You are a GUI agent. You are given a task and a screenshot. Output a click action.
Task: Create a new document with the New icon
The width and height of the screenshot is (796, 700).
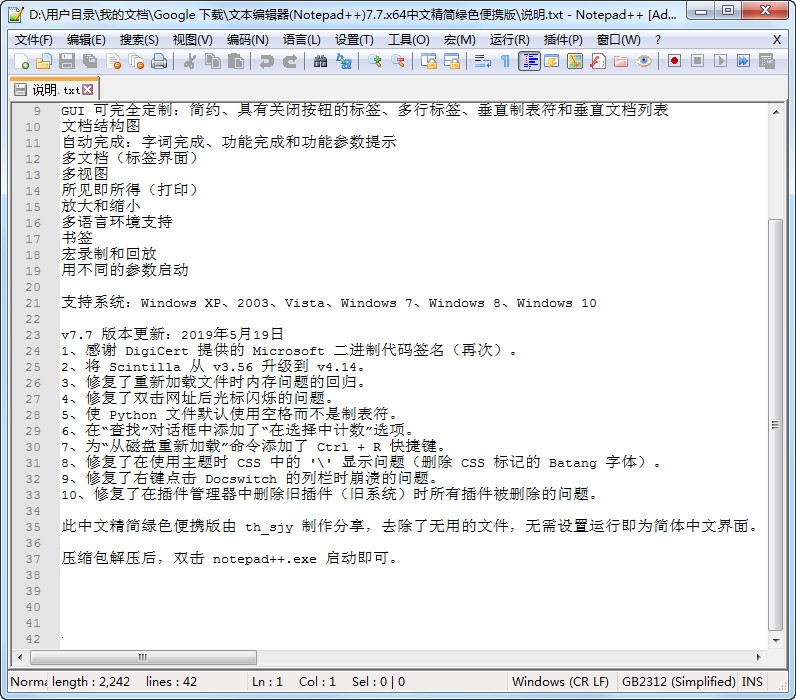tap(21, 61)
